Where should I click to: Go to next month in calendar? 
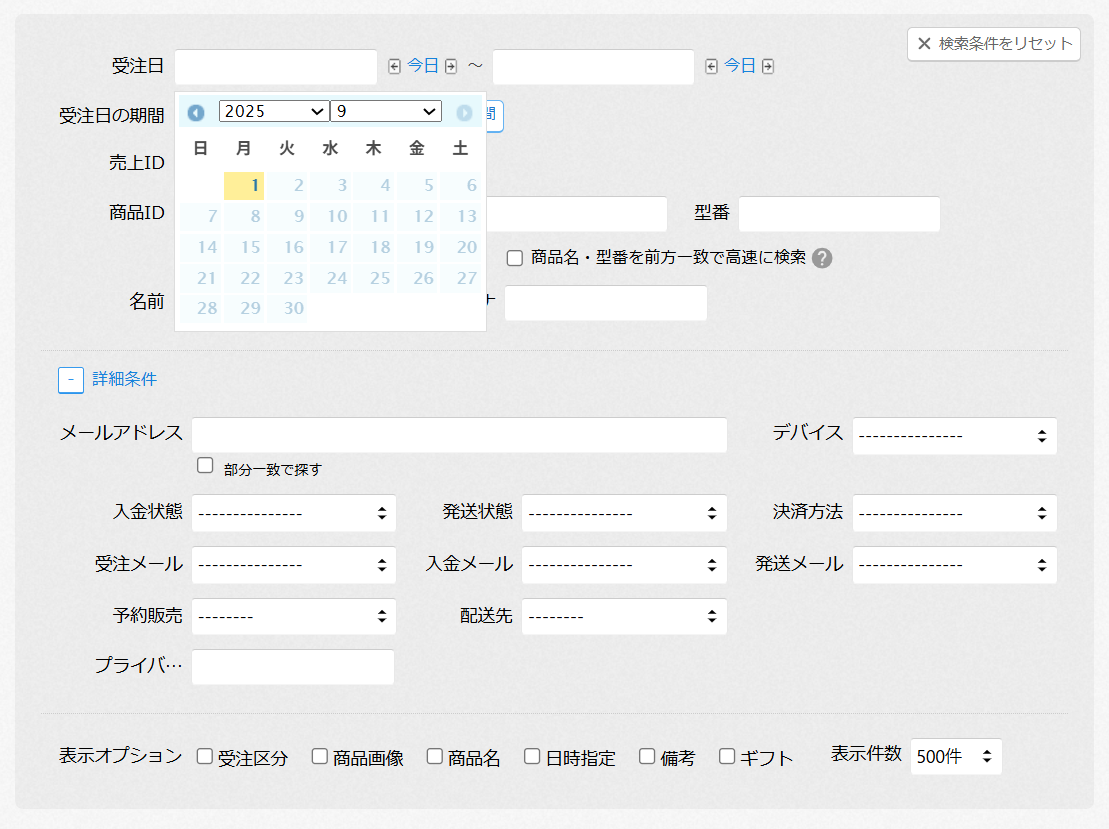[x=464, y=113]
